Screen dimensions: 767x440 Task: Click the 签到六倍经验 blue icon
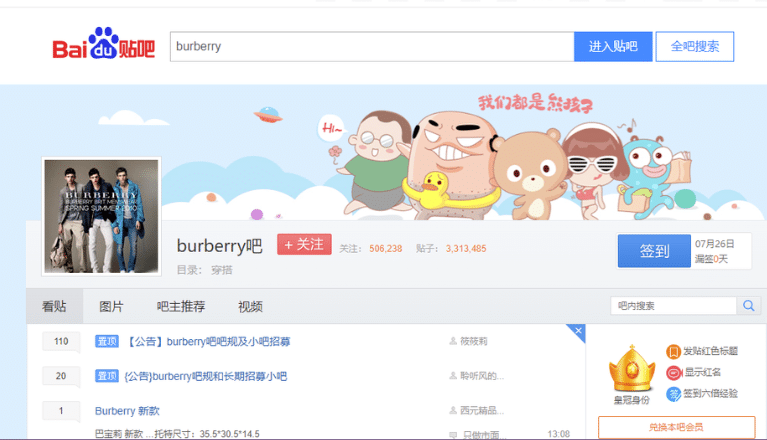click(674, 394)
